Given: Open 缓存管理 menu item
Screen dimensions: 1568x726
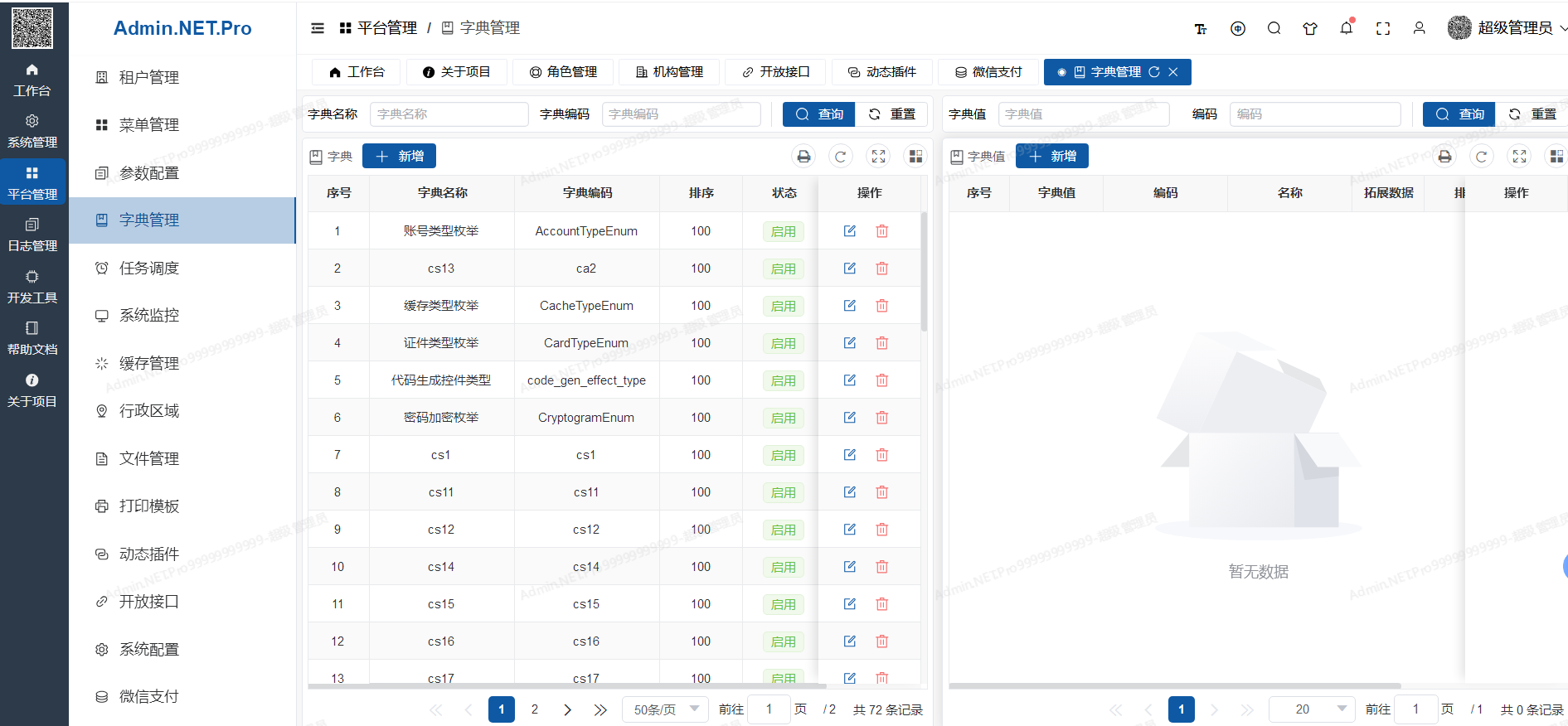Looking at the screenshot, I should [182, 363].
